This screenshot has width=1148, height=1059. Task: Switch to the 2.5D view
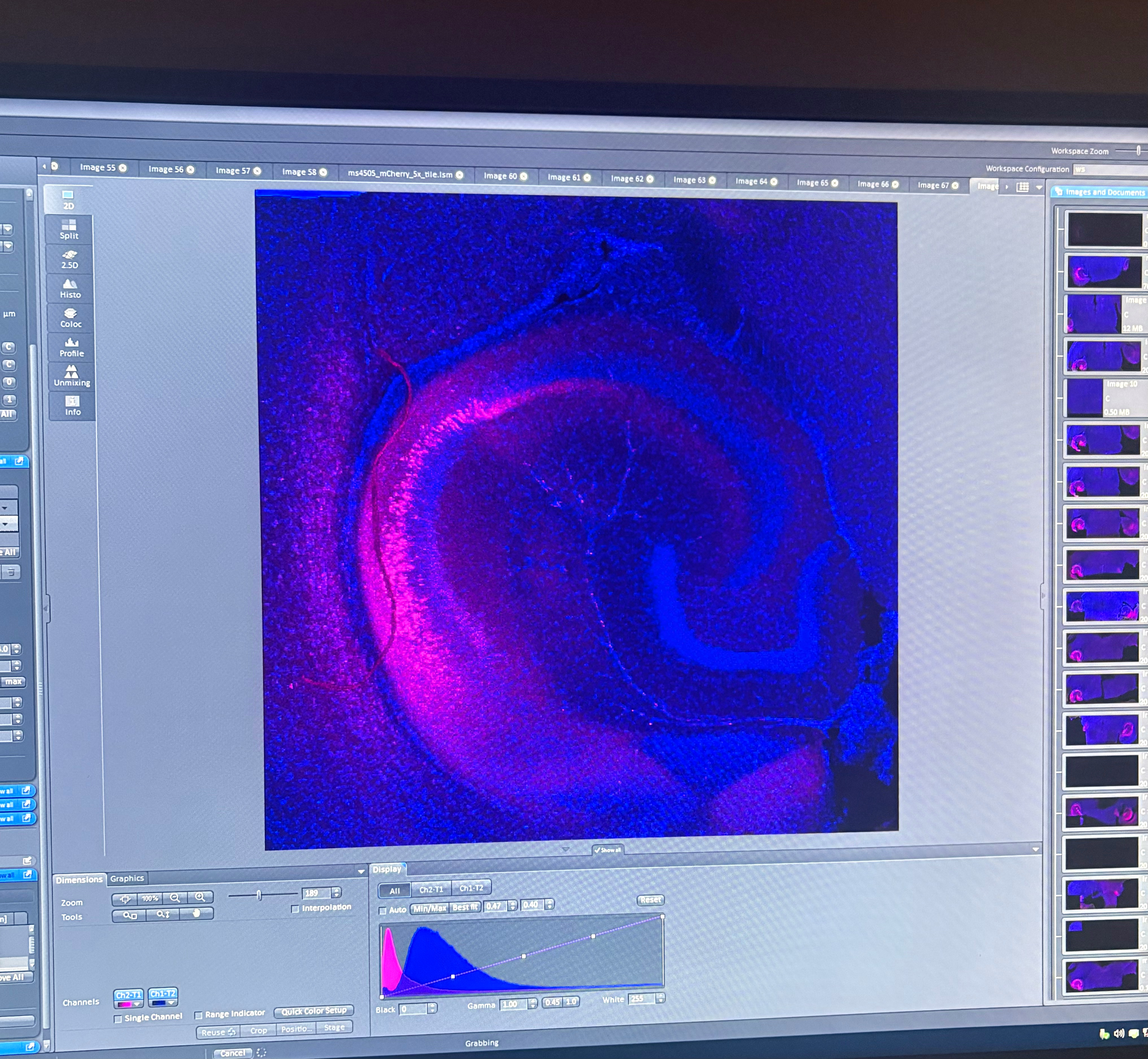(70, 259)
